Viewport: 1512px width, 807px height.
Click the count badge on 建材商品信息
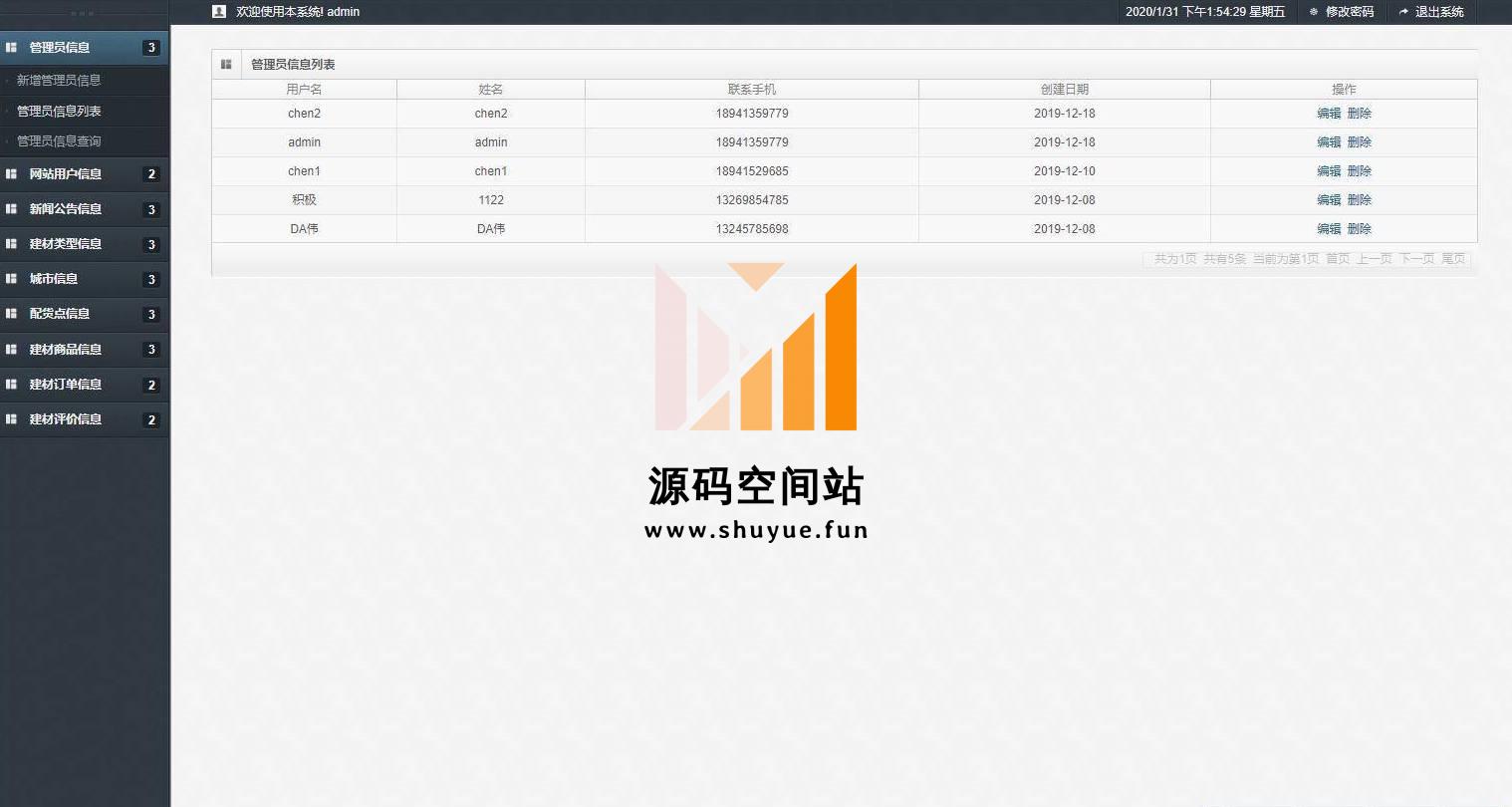point(151,350)
